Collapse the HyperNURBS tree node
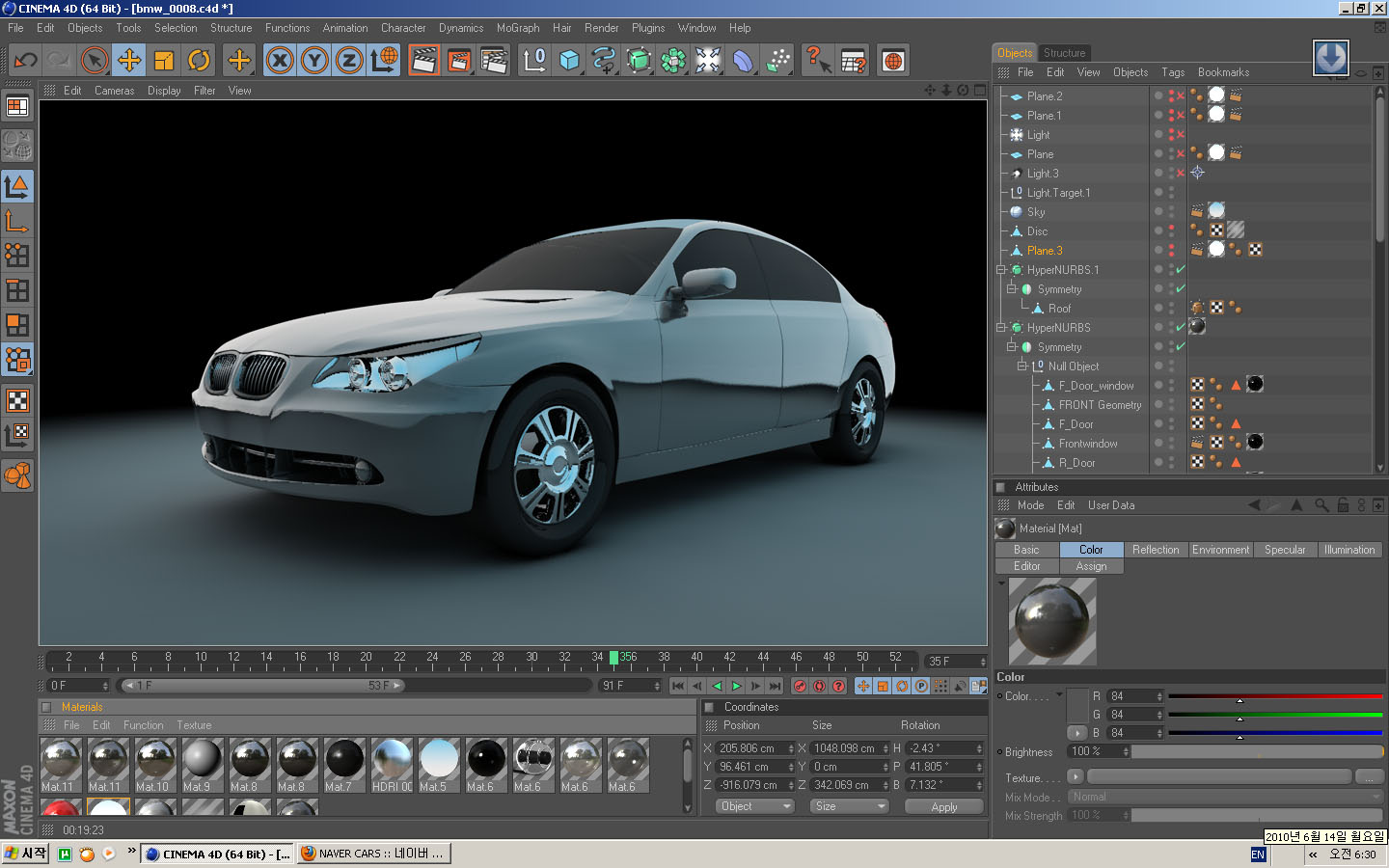Viewport: 1389px width, 868px height. [1000, 328]
